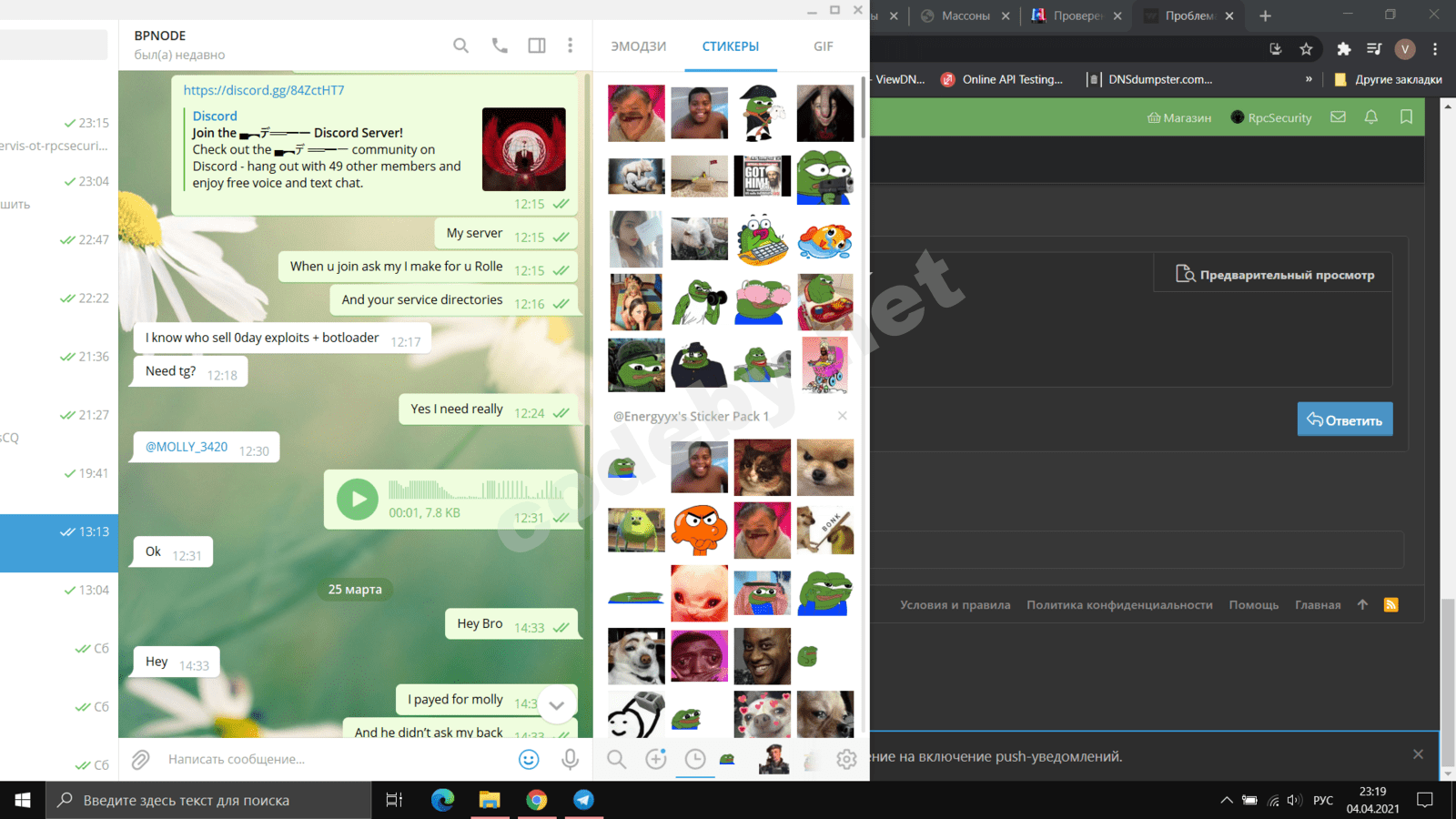
Task: Show recent stickers clock icon
Action: [695, 759]
